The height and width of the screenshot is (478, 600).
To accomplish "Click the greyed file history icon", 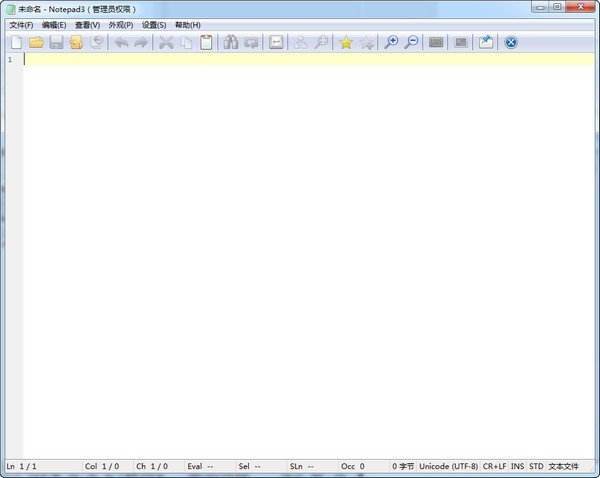I will click(x=97, y=42).
